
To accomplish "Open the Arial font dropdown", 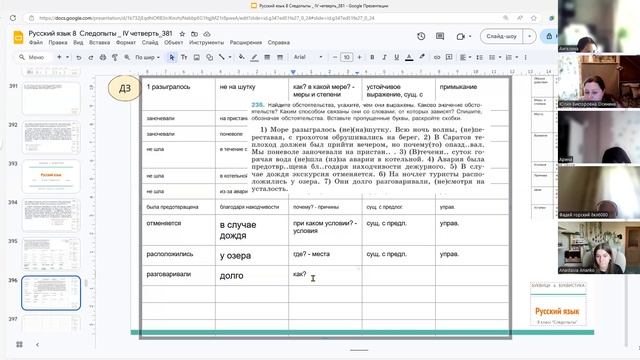I will tap(308, 58).
